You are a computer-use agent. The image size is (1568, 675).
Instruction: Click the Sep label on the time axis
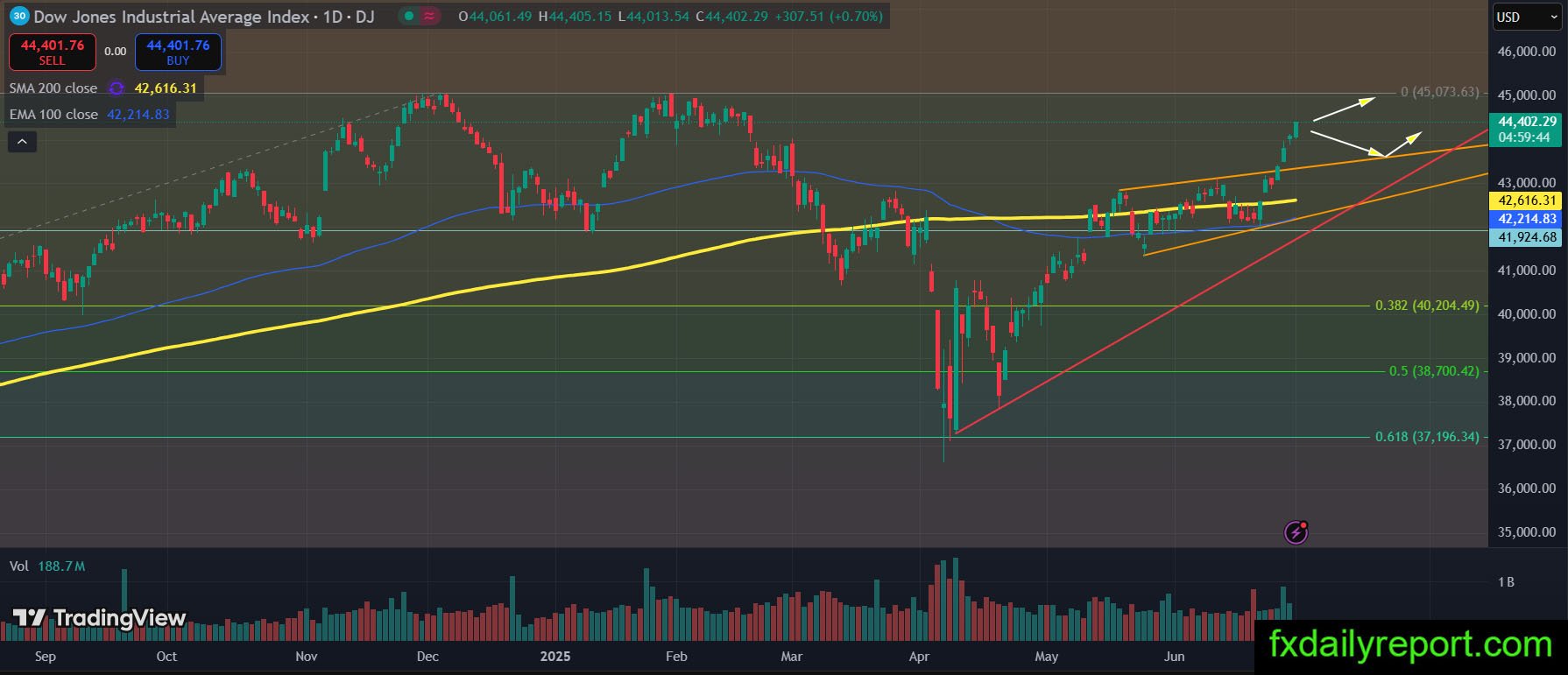pyautogui.click(x=45, y=657)
